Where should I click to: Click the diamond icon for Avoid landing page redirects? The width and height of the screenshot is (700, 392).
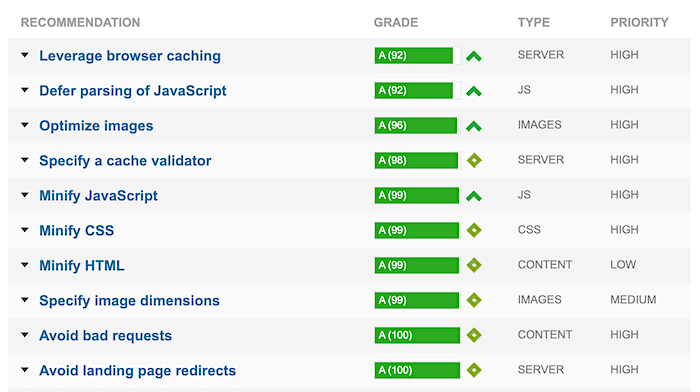click(474, 370)
